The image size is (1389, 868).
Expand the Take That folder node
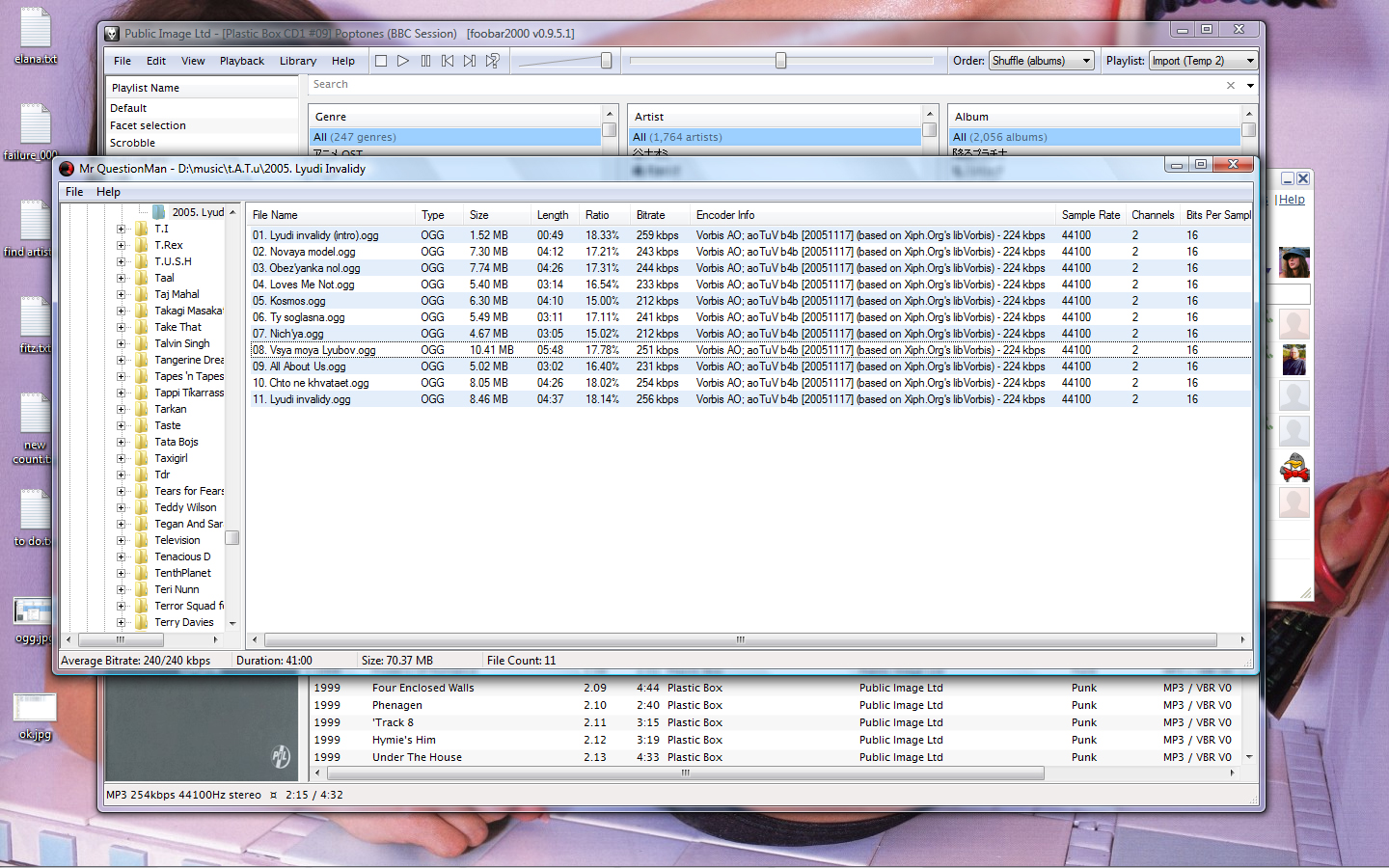[x=121, y=328]
